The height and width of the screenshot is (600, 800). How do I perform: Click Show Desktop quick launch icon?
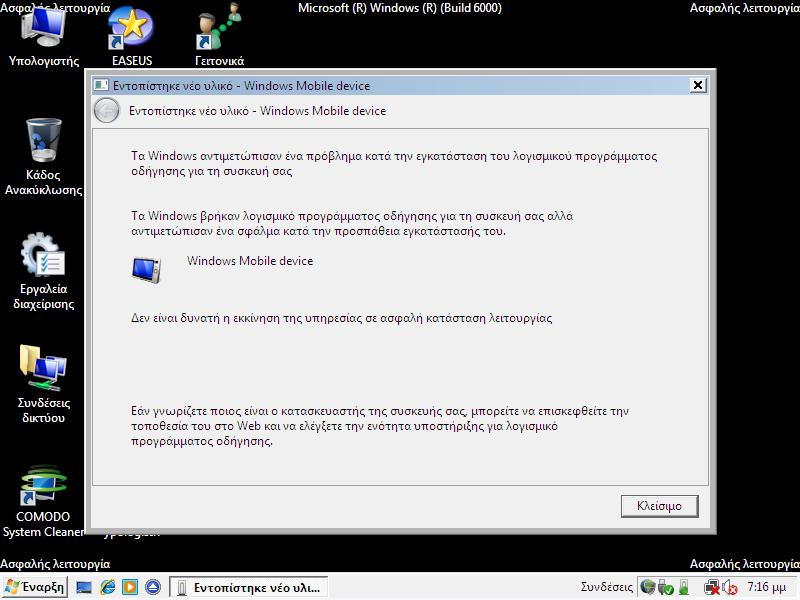84,588
